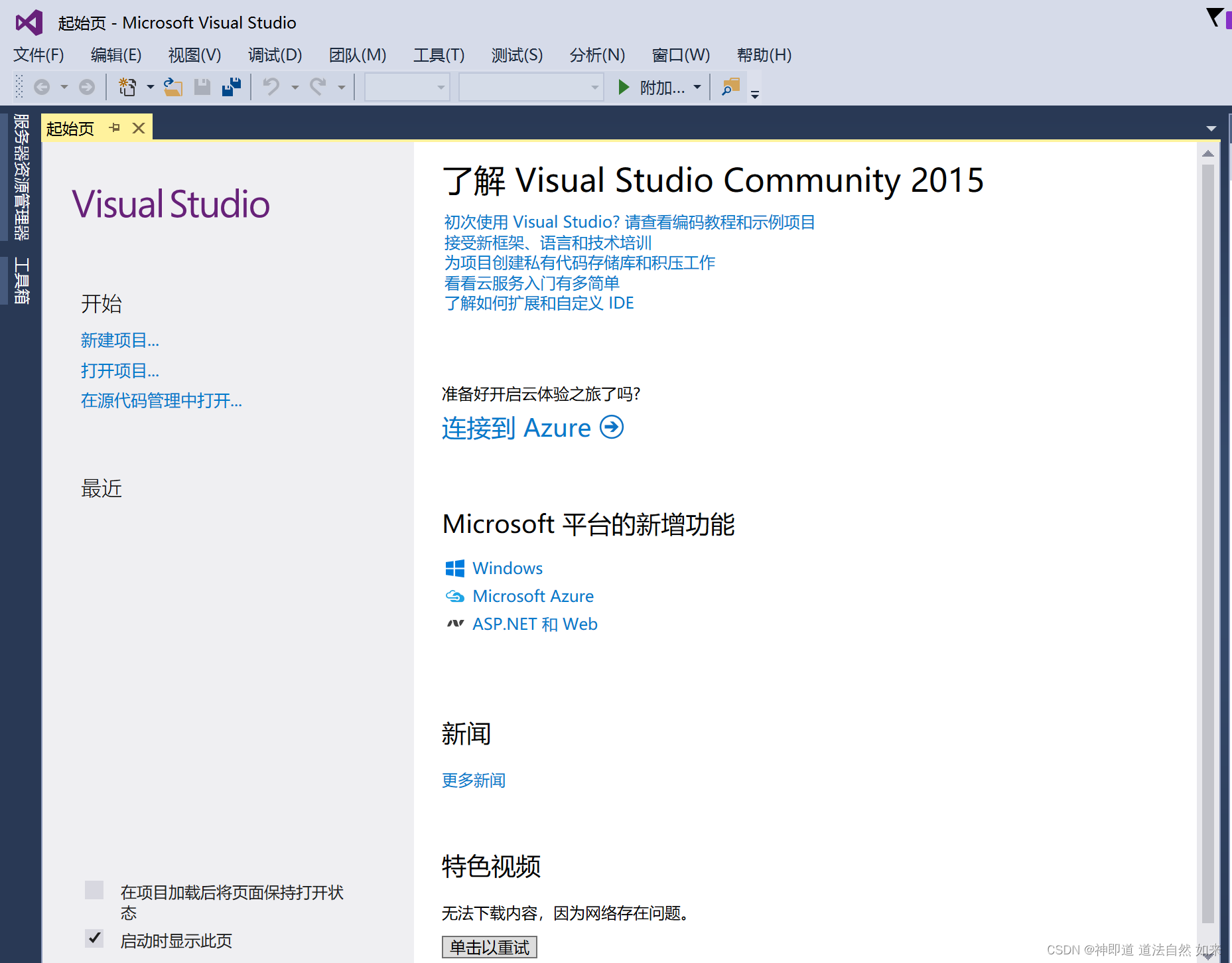Viewport: 1232px width, 963px height.
Task: Click 了解如何扩展和自定义 IDE link
Action: click(539, 303)
